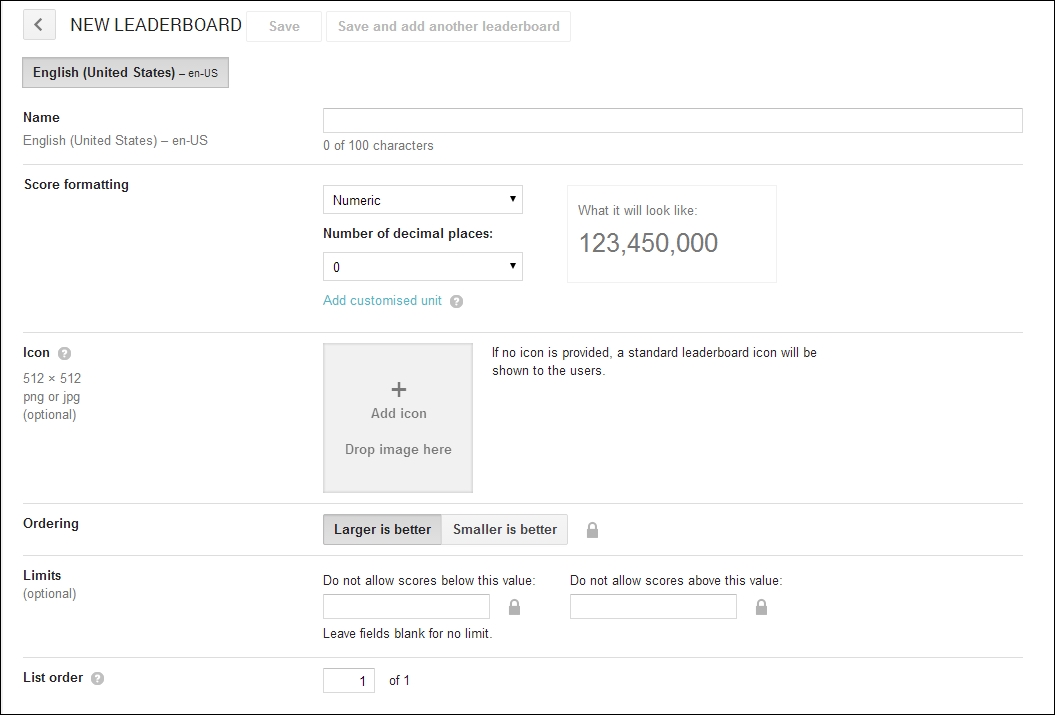
Task: Focus the scores below this value field
Action: (406, 607)
